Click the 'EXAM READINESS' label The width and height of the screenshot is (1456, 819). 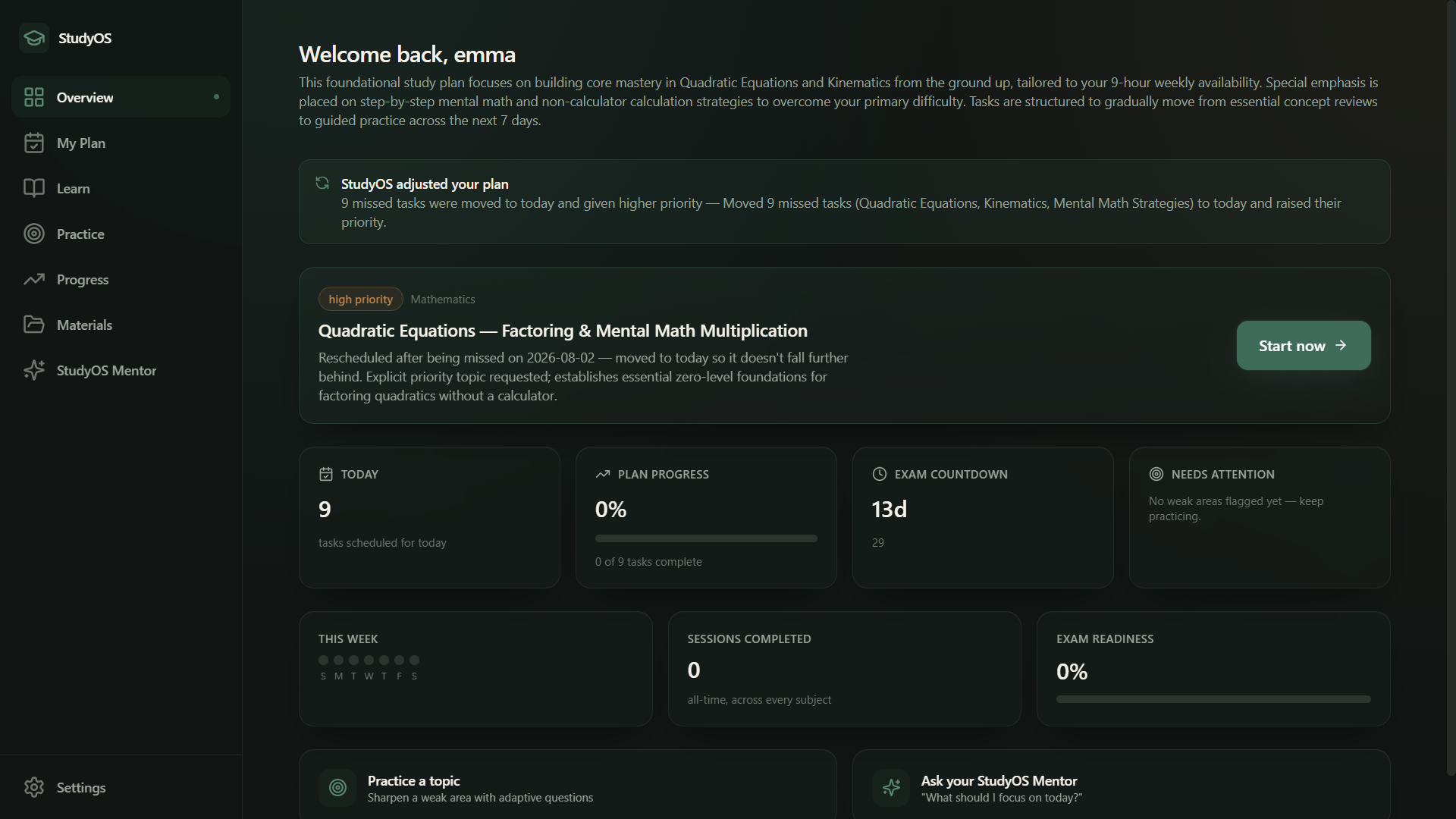pyautogui.click(x=1105, y=639)
